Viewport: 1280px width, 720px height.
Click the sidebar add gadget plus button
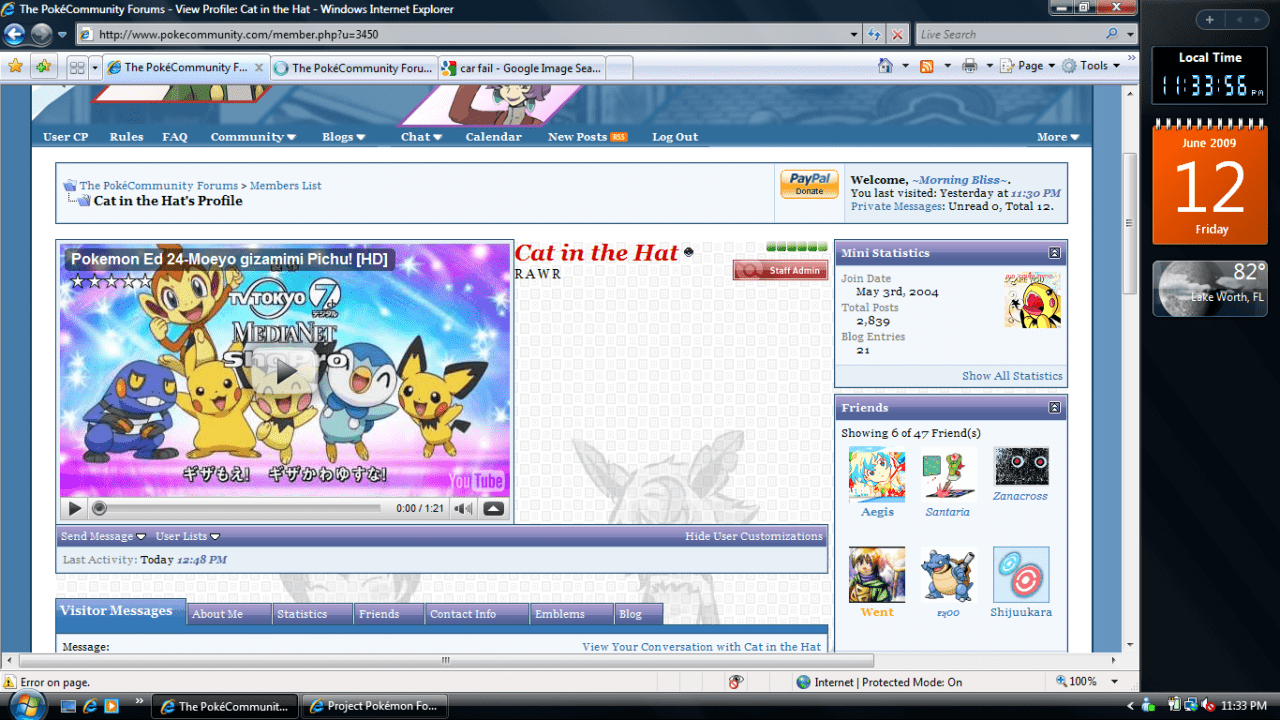coord(1209,20)
